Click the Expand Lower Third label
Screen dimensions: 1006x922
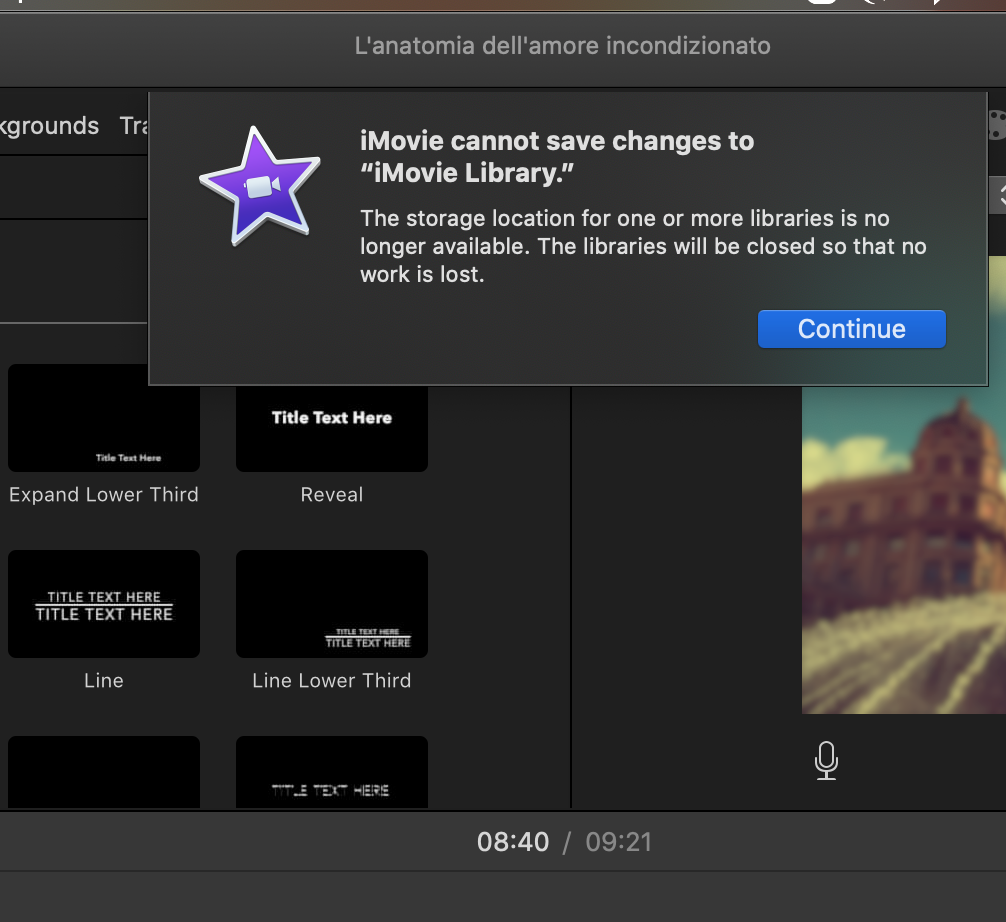point(103,495)
